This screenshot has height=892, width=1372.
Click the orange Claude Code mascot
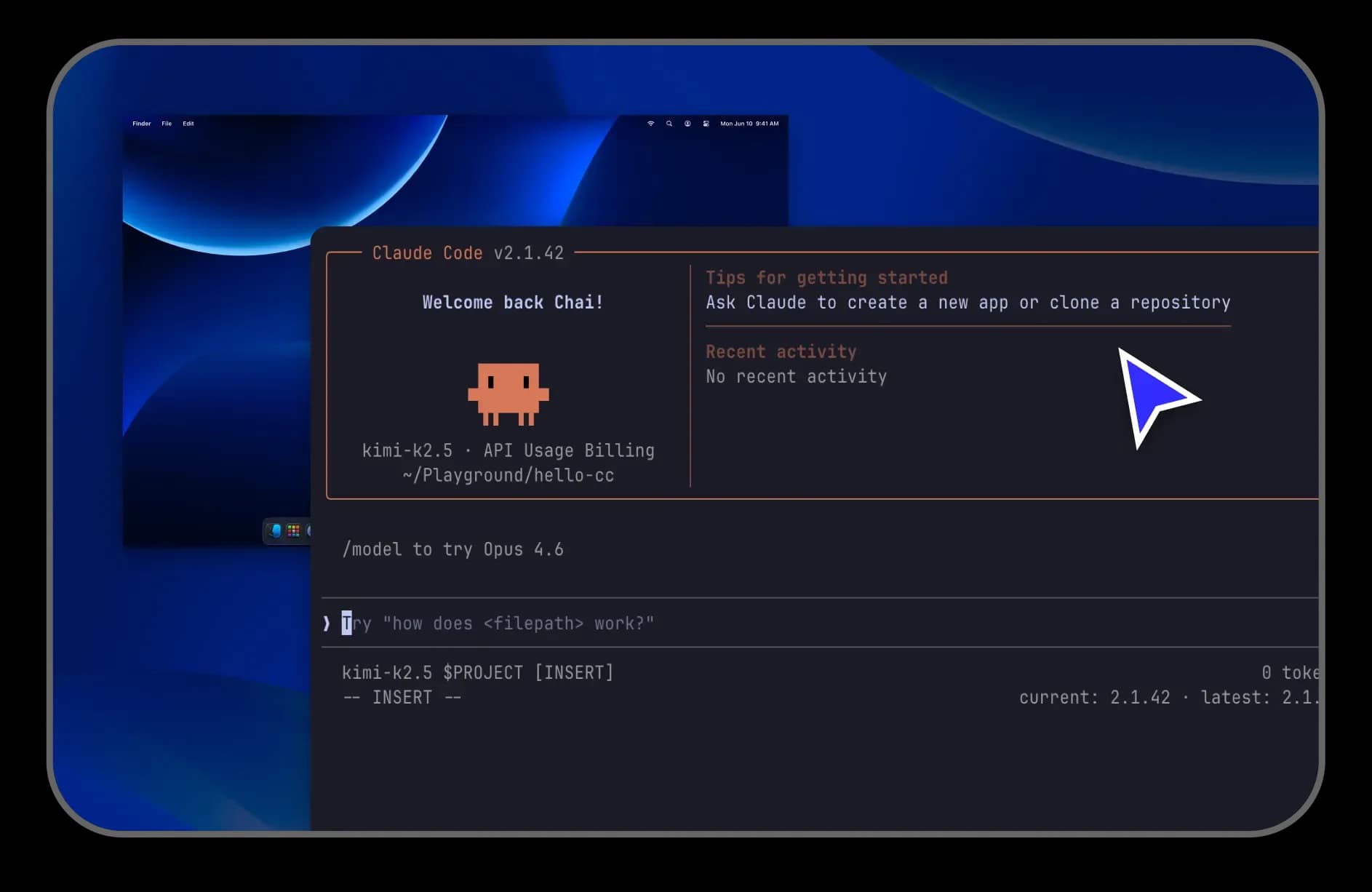click(x=508, y=394)
